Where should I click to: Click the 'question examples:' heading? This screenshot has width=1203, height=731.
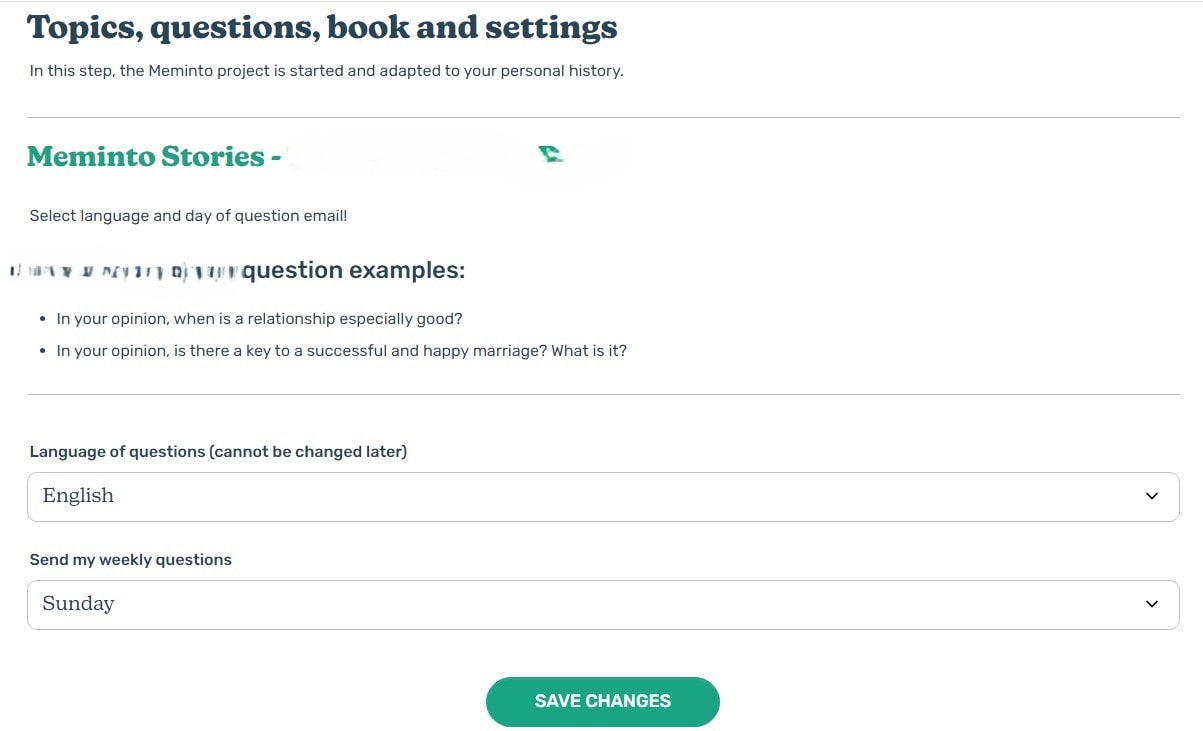[354, 271]
